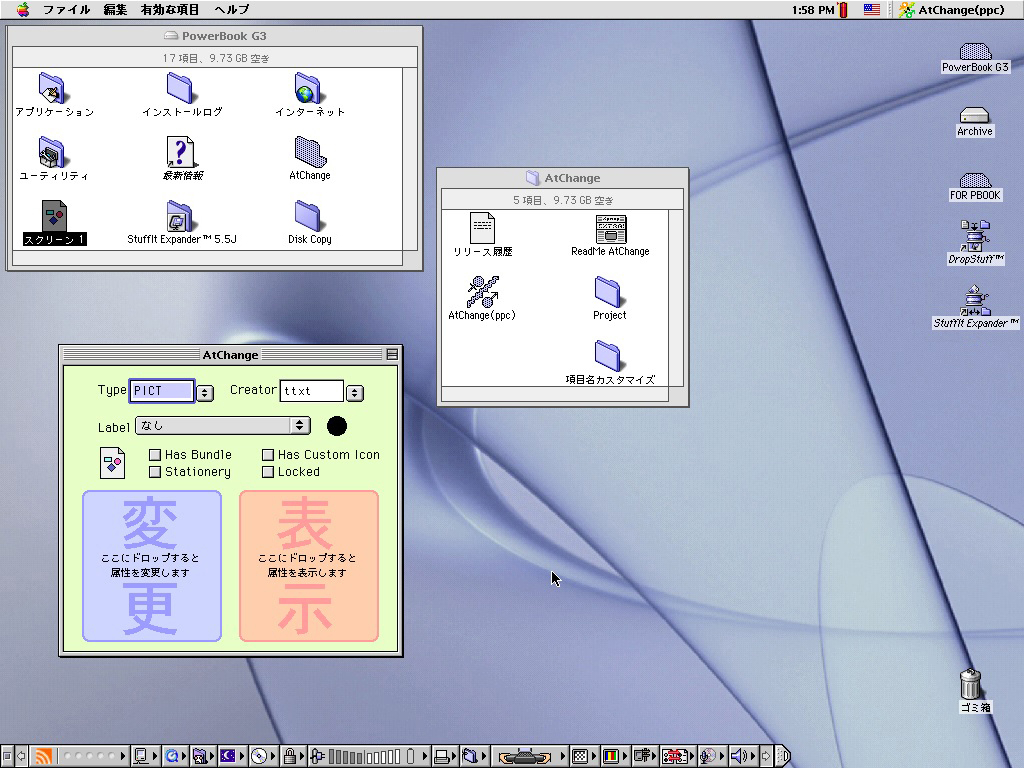Collapse the control strip with end tab
This screenshot has height=768, width=1024.
pos(784,756)
